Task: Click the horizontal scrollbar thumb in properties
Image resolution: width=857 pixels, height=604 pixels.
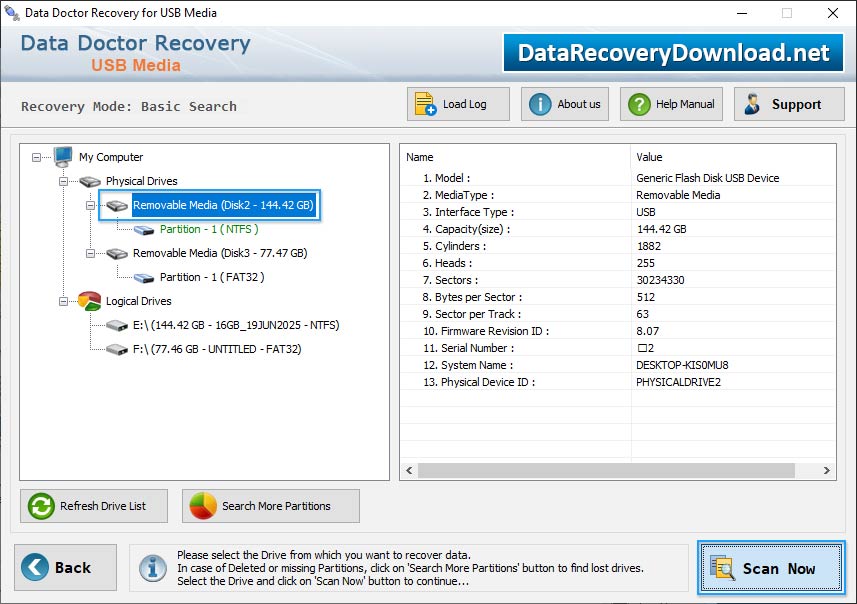Action: pyautogui.click(x=606, y=470)
